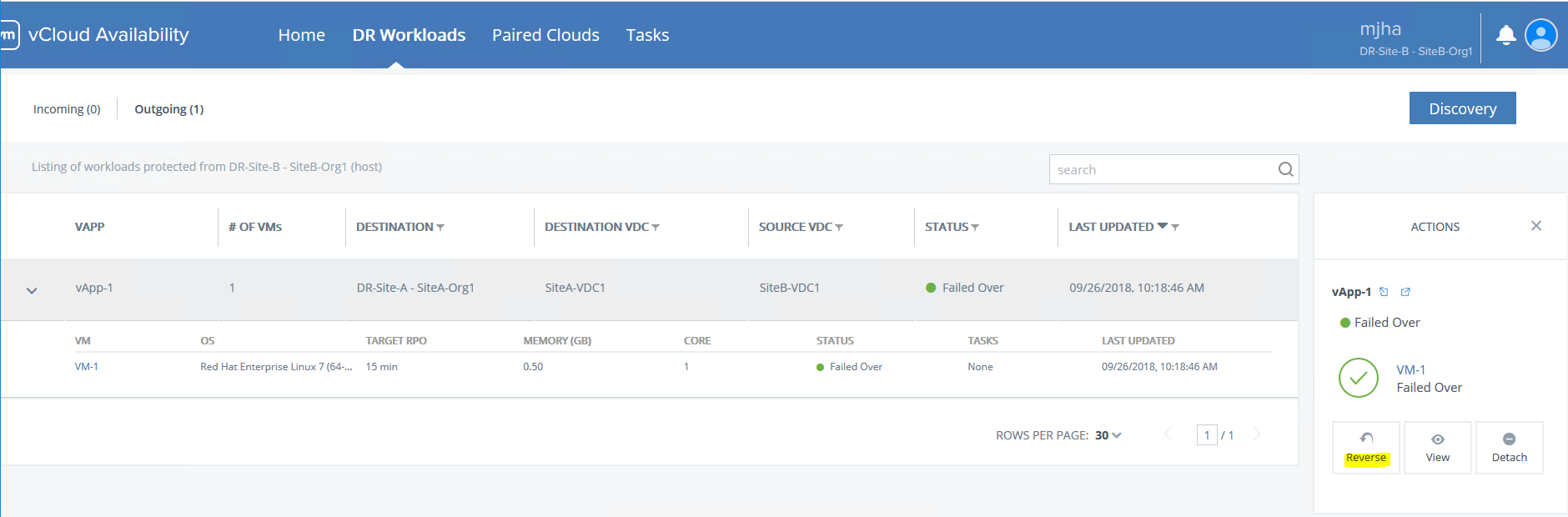Click the vCloud Availability logo icon

[x=8, y=35]
